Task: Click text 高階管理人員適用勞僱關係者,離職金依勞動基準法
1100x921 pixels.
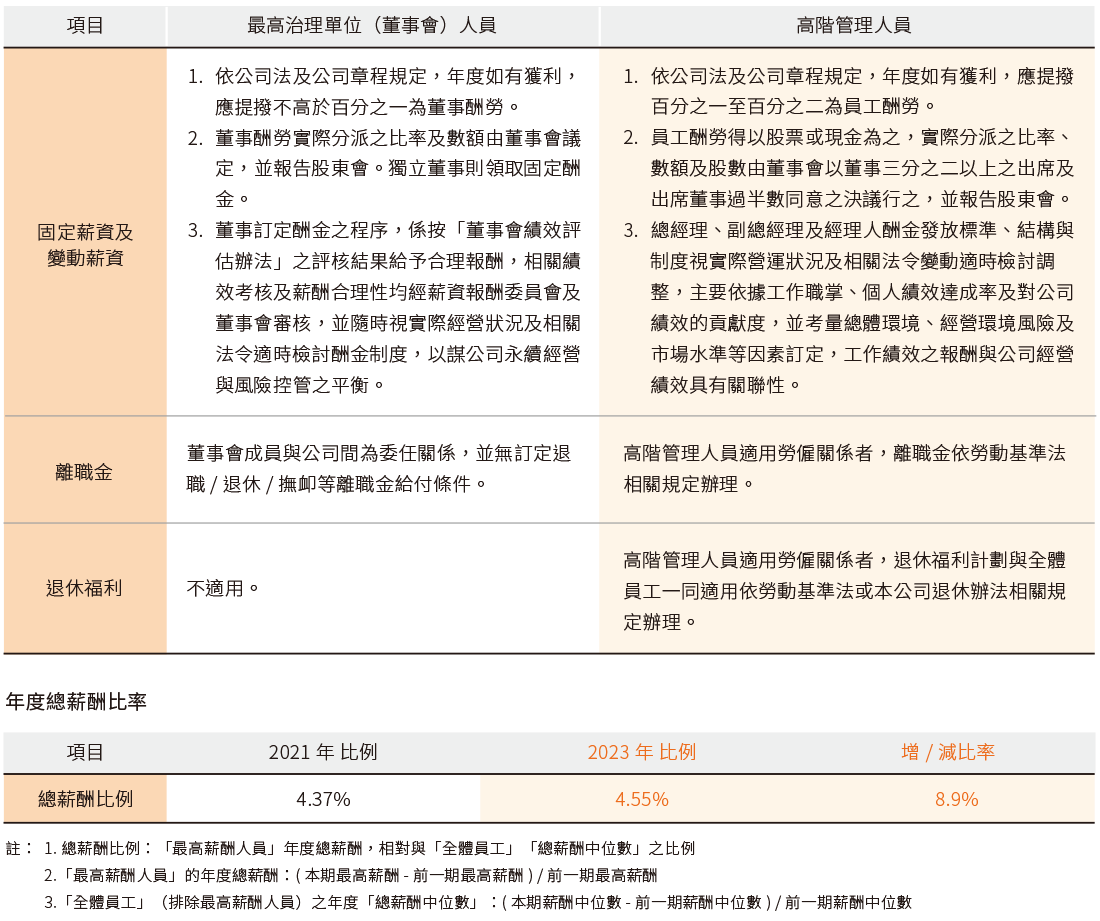Action: (845, 453)
